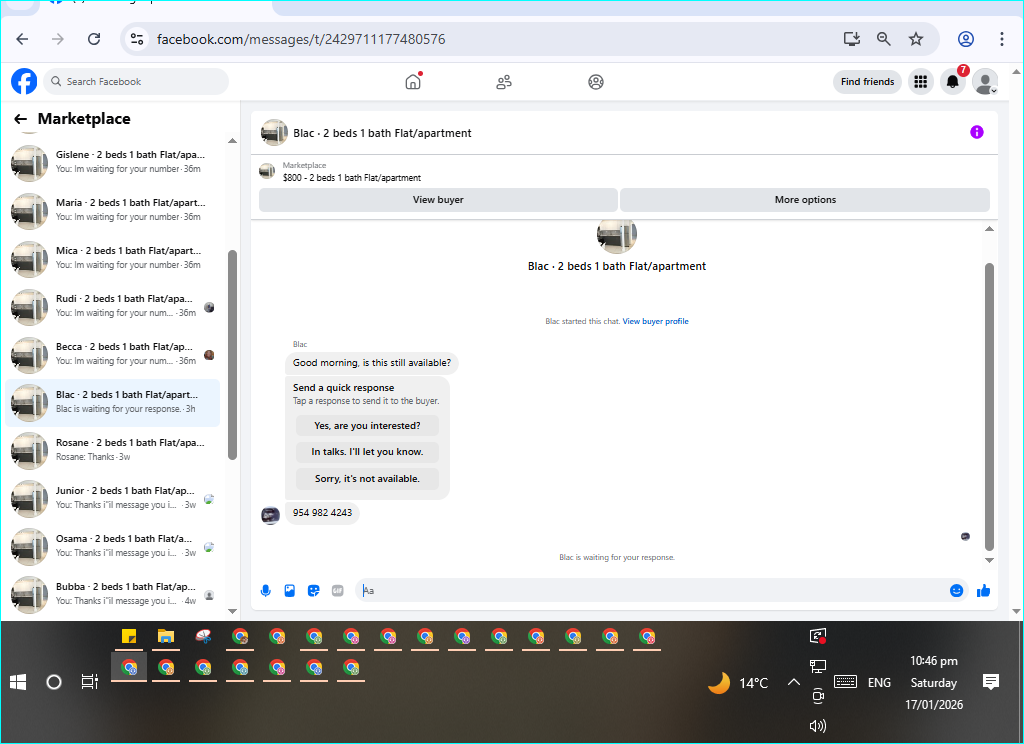Click the message text input field
The width and height of the screenshot is (1024, 744).
[x=653, y=590]
